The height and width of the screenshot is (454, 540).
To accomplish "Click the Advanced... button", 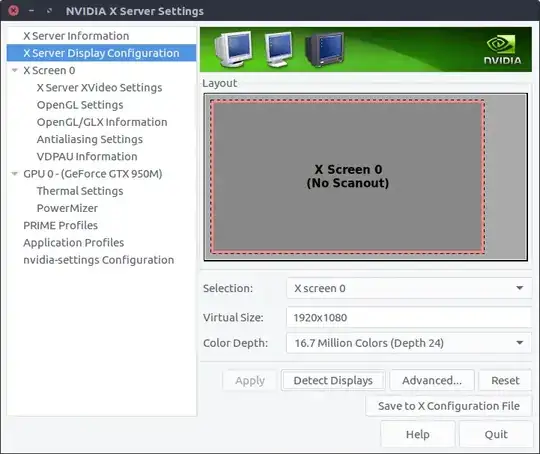I will (432, 380).
